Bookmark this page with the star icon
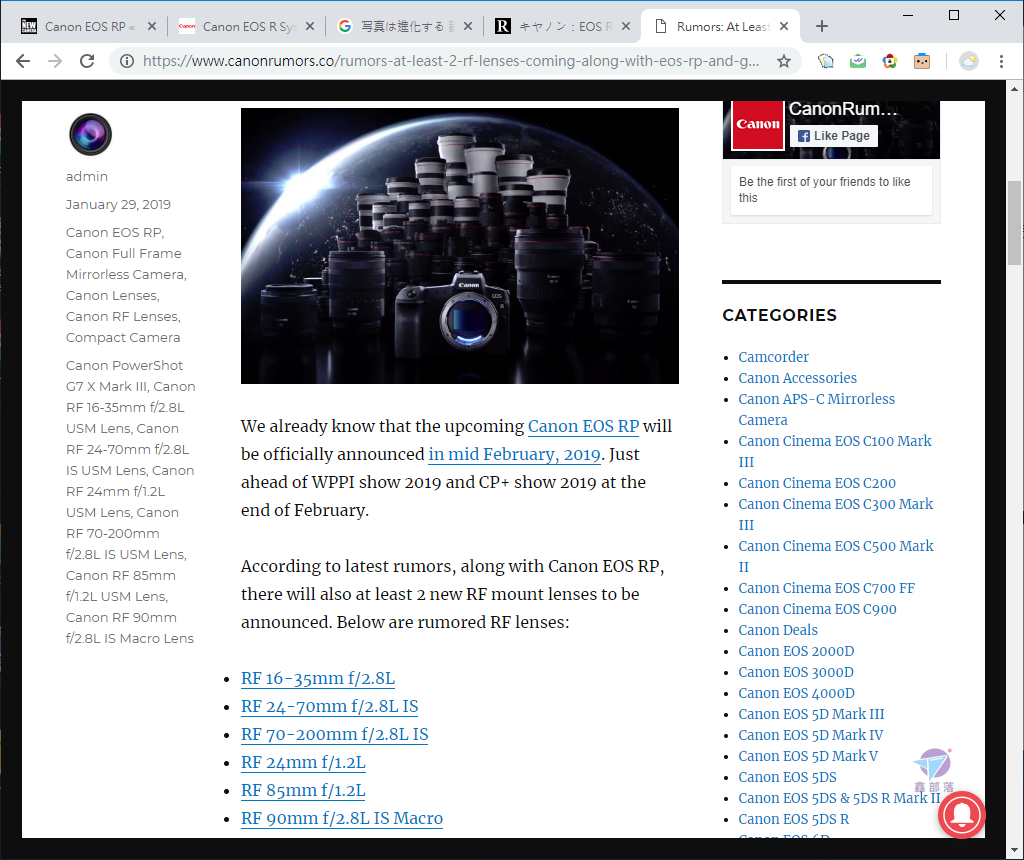This screenshot has width=1024, height=860. pos(784,61)
